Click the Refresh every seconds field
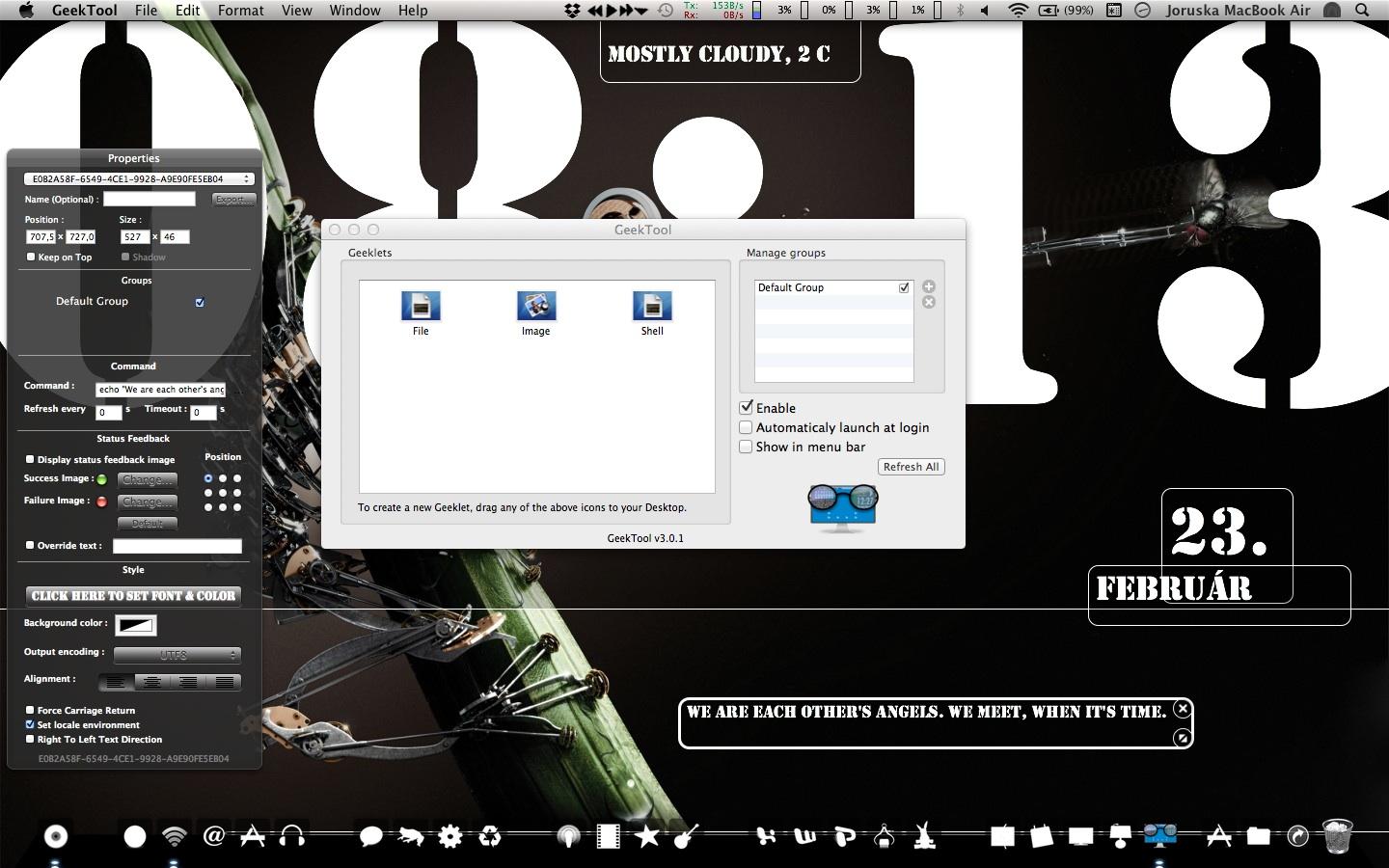This screenshot has height=868, width=1389. tap(109, 412)
